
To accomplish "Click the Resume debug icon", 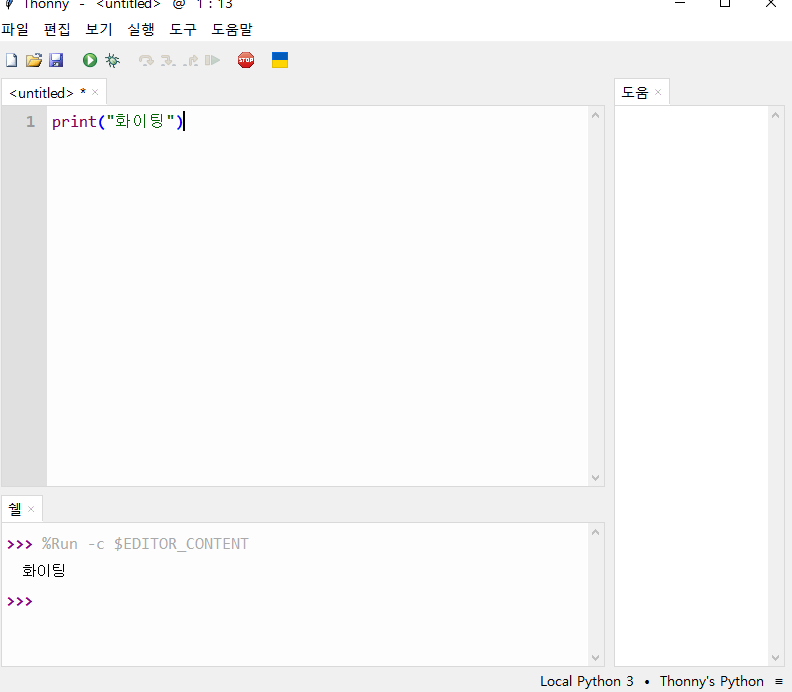I will pos(213,61).
